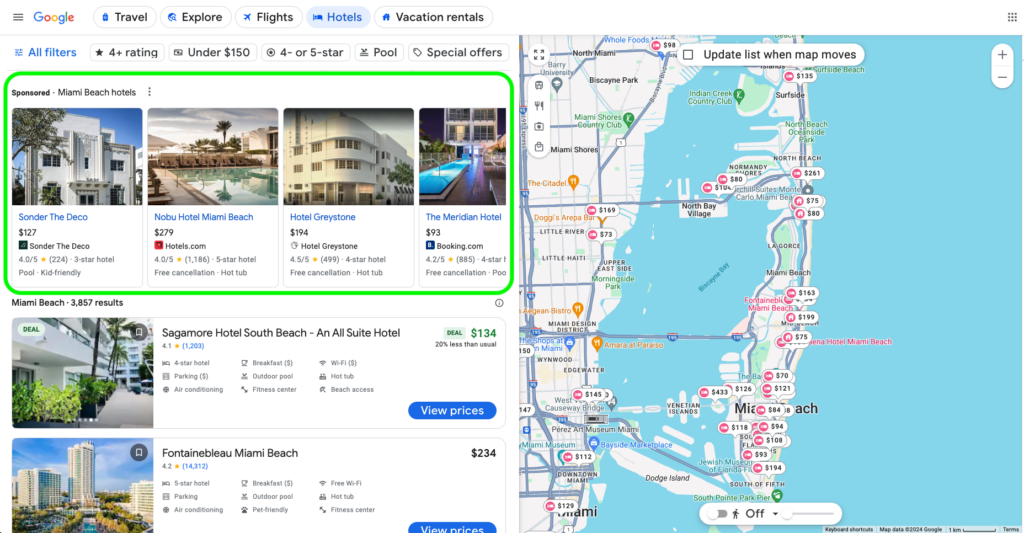The image size is (1024, 533).
Task: Adjust the walking distance slider
Action: point(809,514)
